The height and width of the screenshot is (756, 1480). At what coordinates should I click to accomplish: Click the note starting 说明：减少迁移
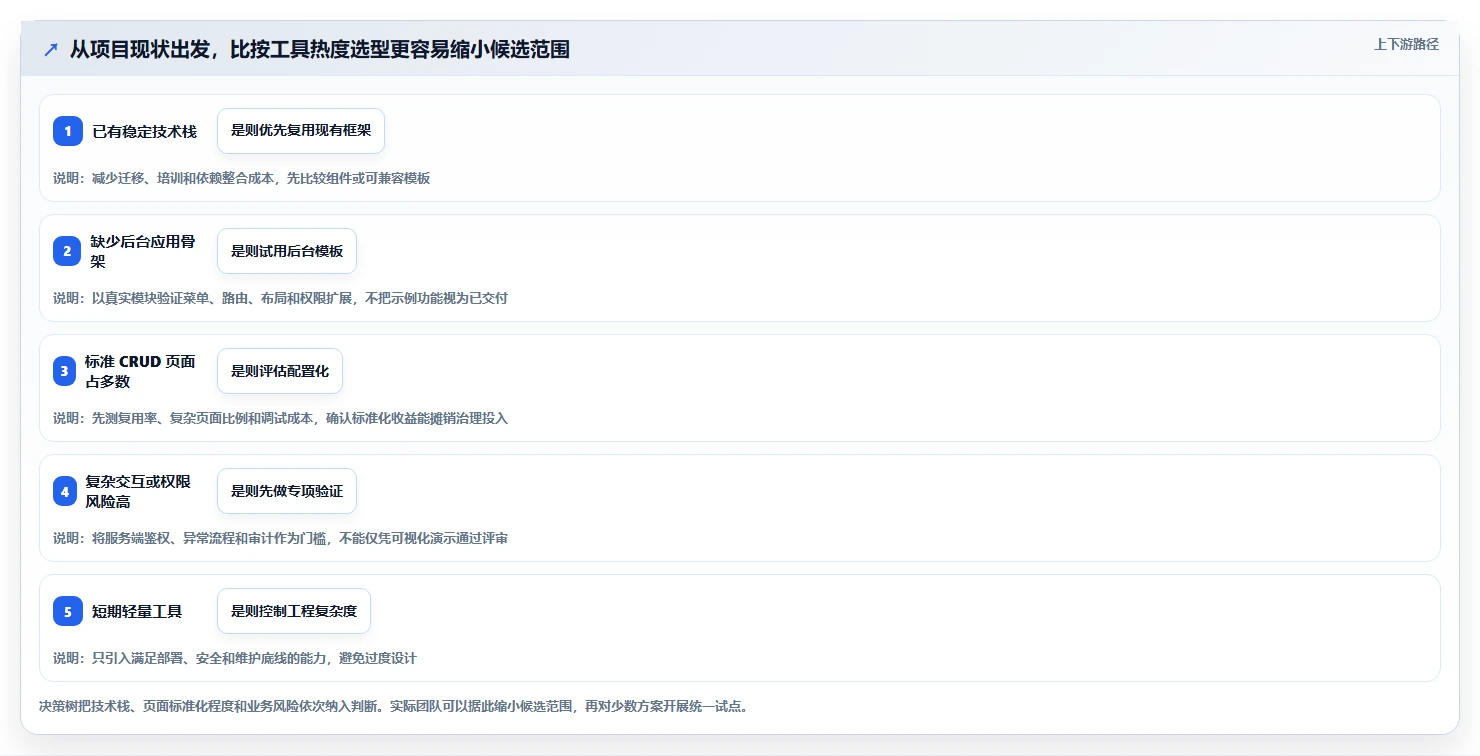(x=241, y=178)
